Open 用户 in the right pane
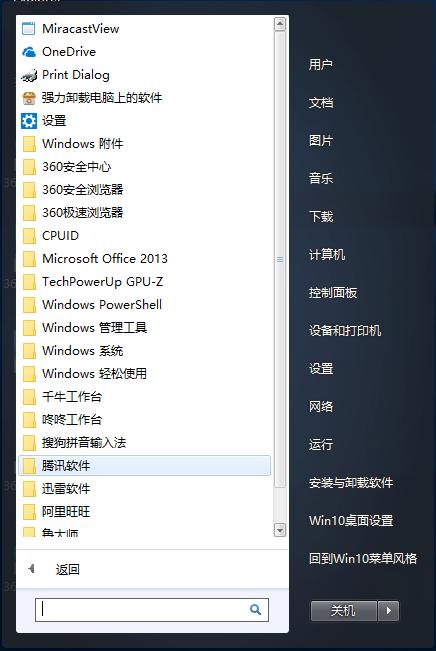Screen dimensions: 436x651 pos(321,65)
